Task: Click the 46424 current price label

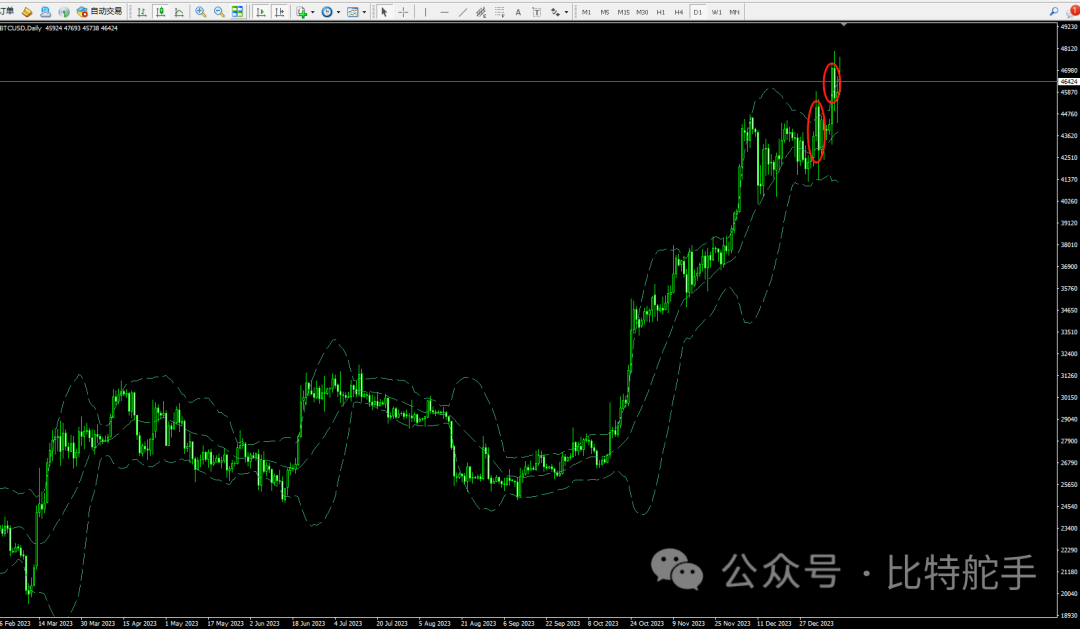Action: (x=1068, y=81)
